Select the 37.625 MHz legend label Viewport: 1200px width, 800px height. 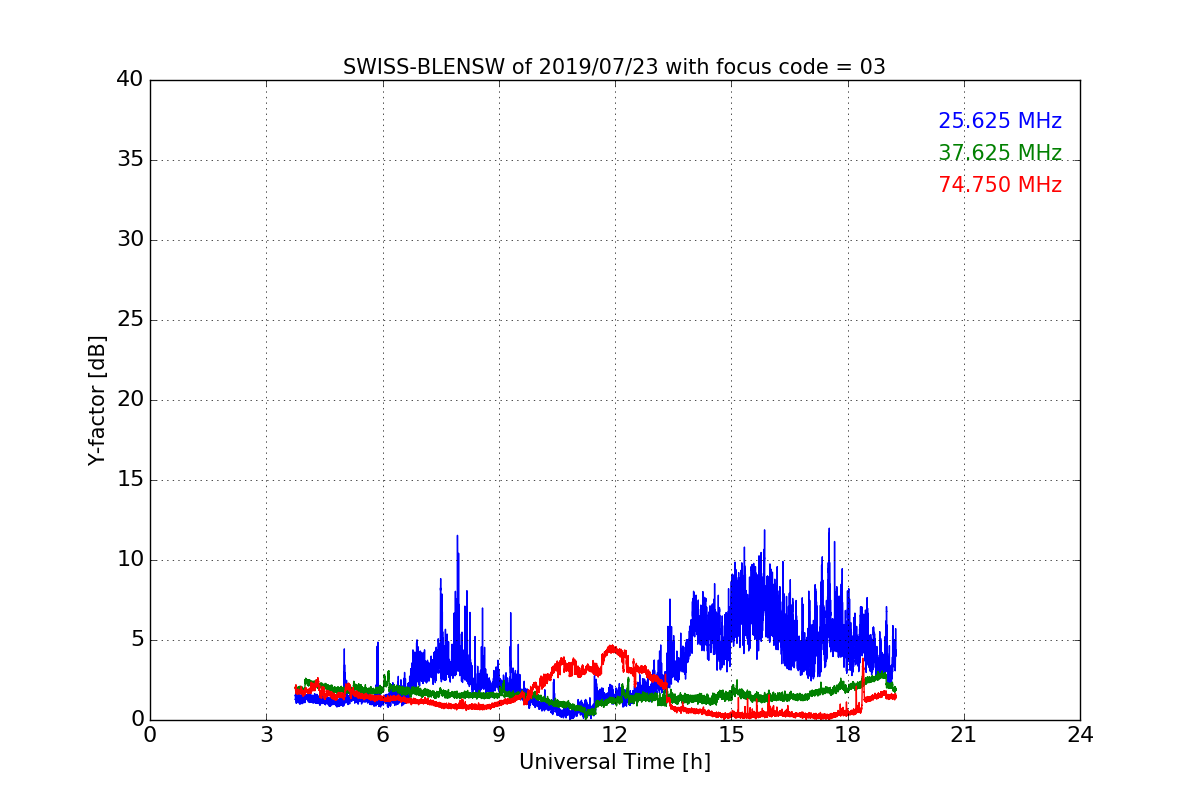point(1000,153)
